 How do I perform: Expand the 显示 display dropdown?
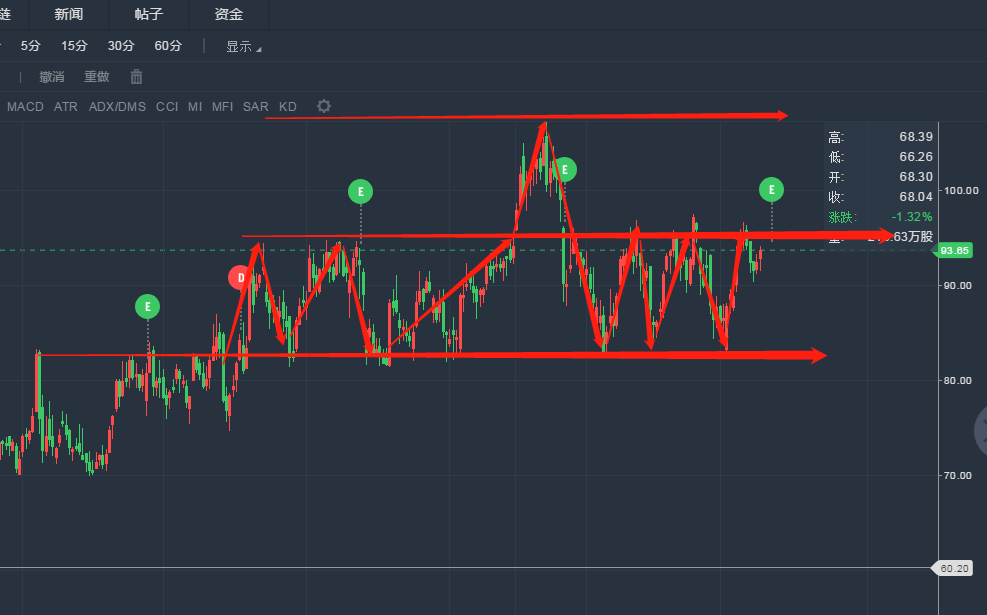click(x=243, y=46)
